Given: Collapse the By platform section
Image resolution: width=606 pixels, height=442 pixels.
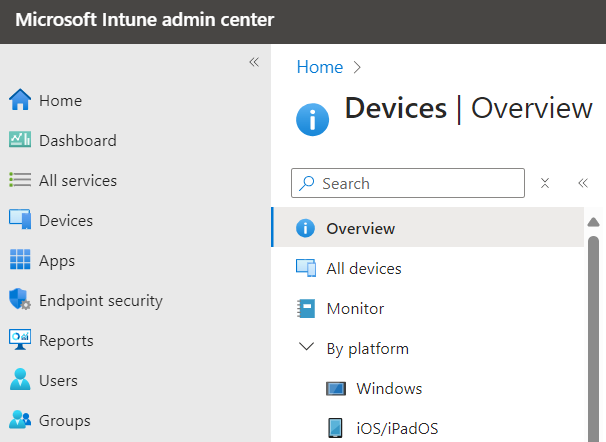Looking at the screenshot, I should click(306, 348).
